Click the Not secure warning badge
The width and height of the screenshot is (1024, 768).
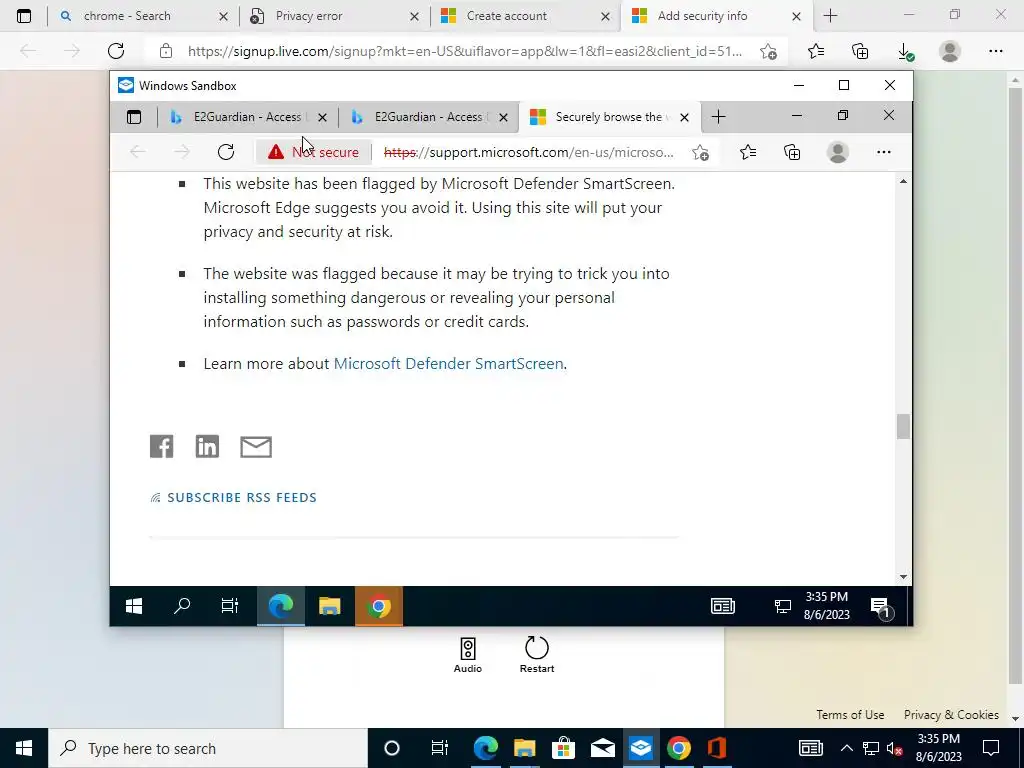coord(313,152)
